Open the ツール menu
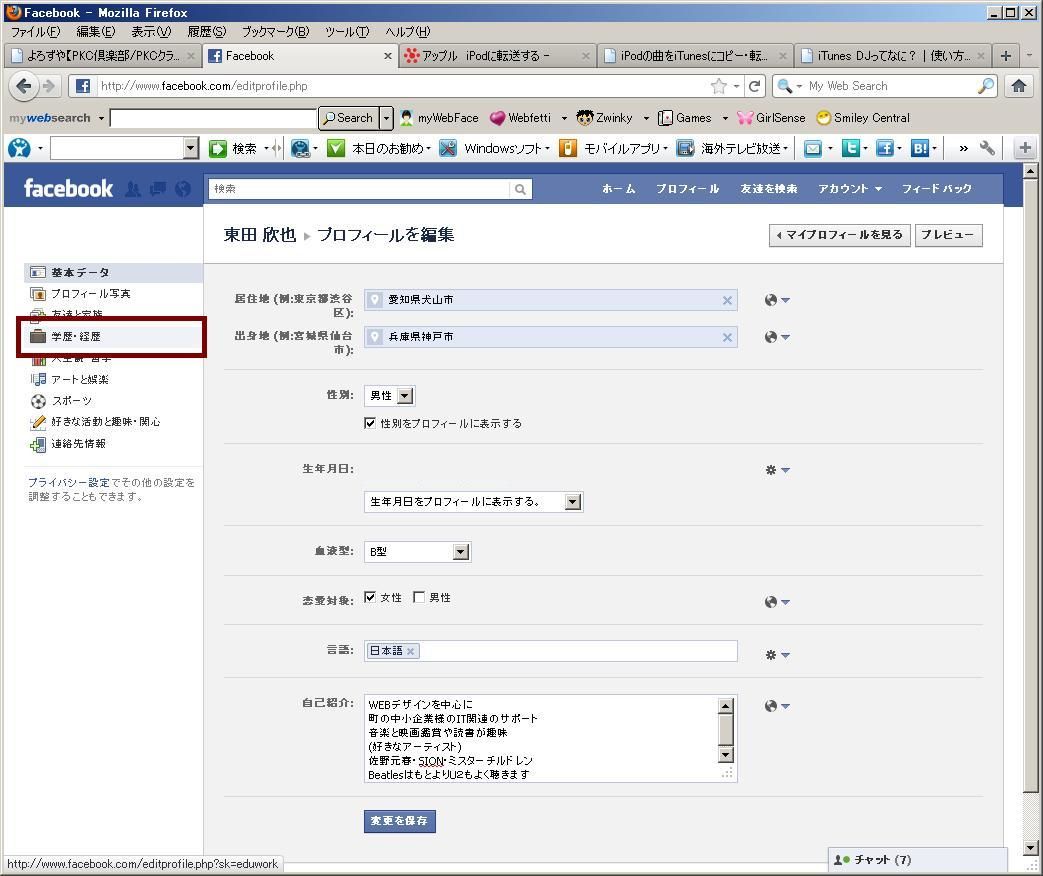 point(347,32)
